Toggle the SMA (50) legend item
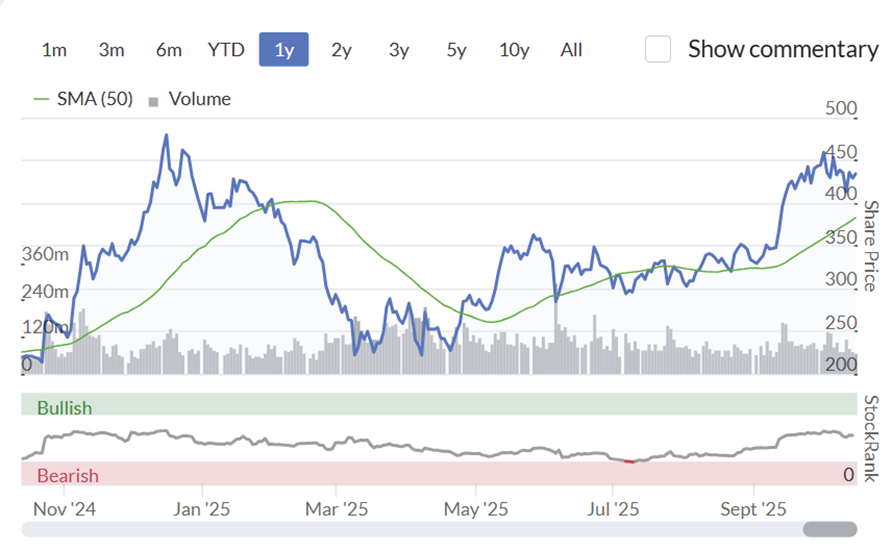This screenshot has height=551, width=892. [x=83, y=99]
